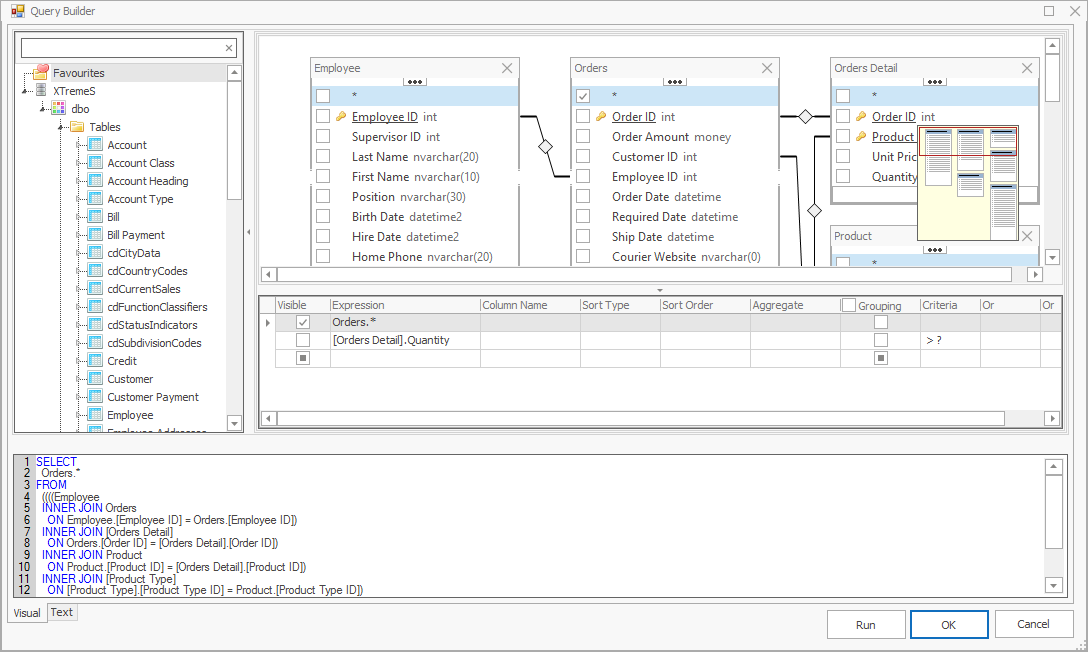Expand the Account Heading table node
This screenshot has height=652, width=1088.
[x=79, y=181]
